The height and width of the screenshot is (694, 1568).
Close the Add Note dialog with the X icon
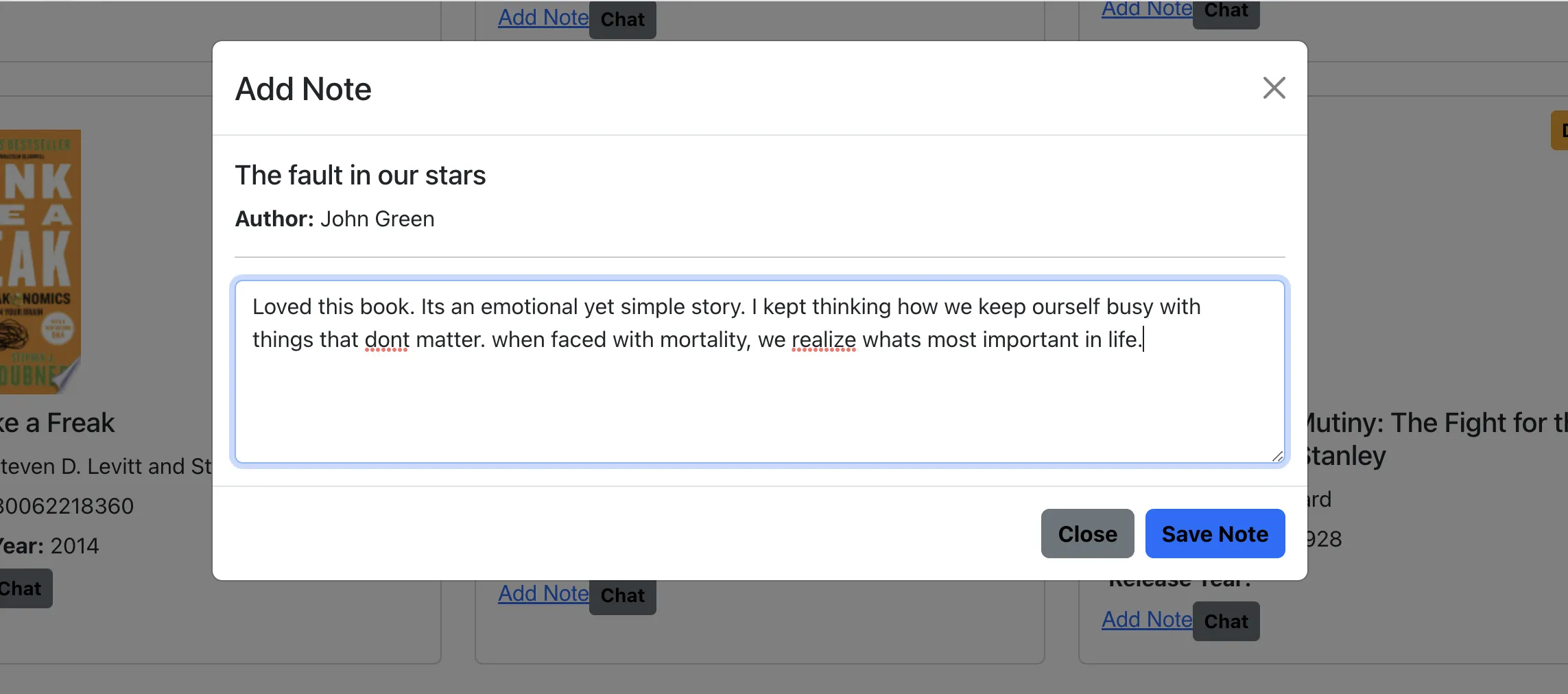click(x=1274, y=88)
